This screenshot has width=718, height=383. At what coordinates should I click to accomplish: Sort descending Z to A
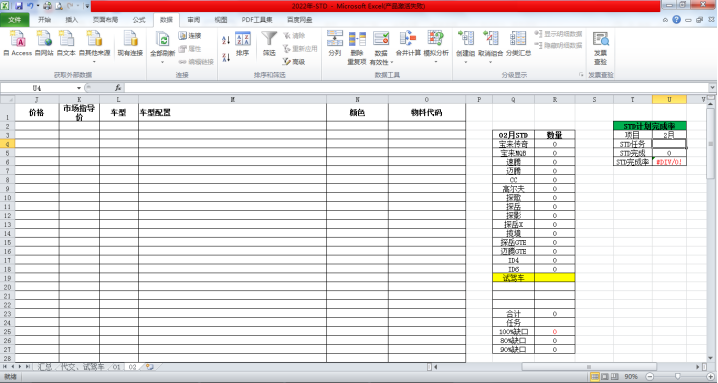[x=226, y=57]
